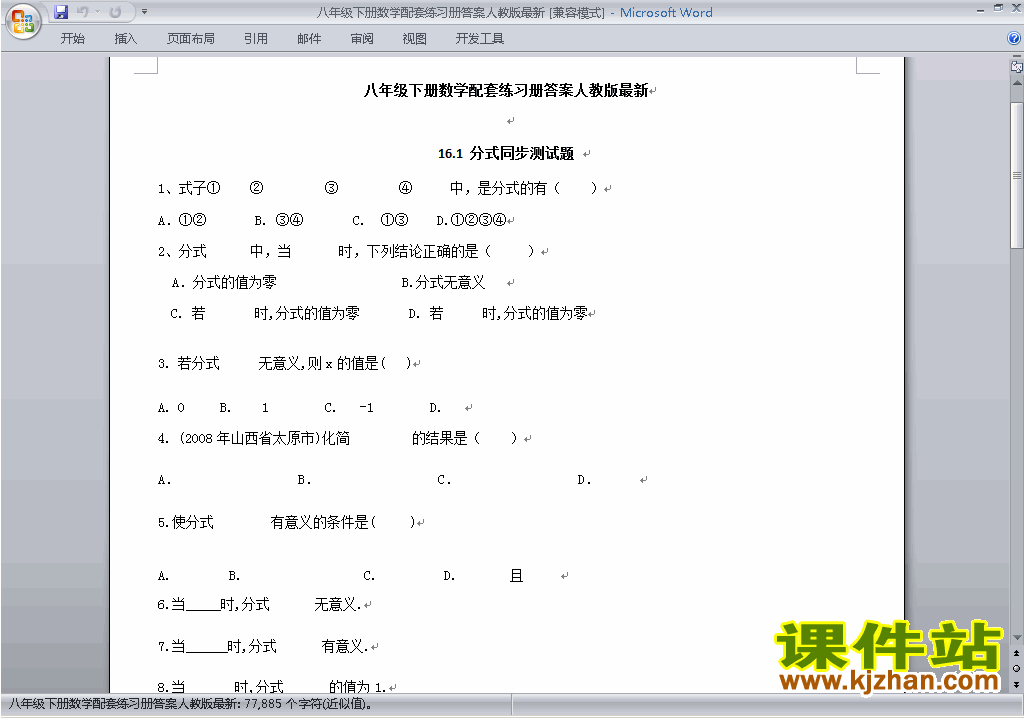Restore down the Word window
This screenshot has width=1024, height=718.
pyautogui.click(x=998, y=8)
